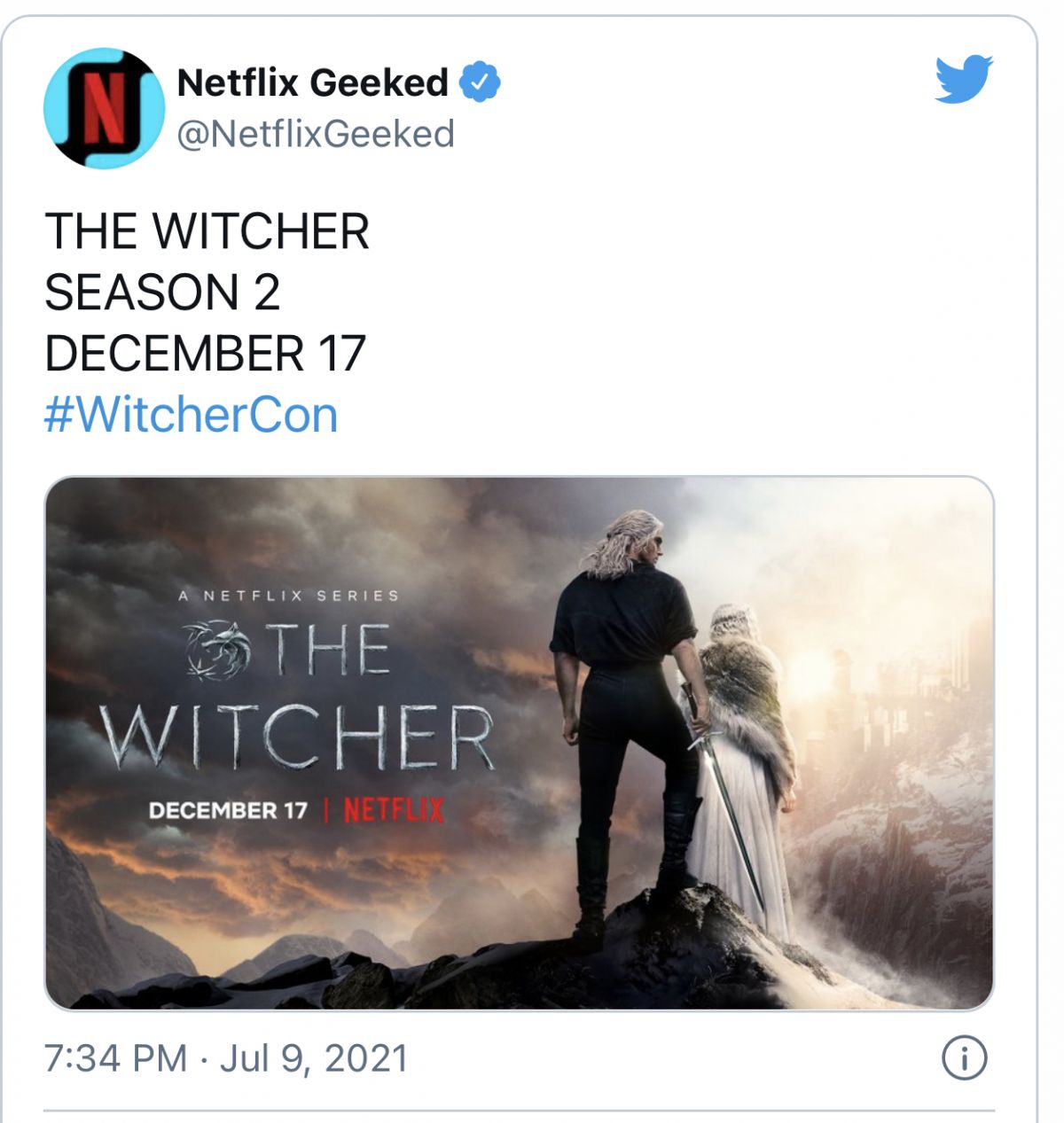
Task: Open the Netflix Geeked display name
Action: click(313, 82)
